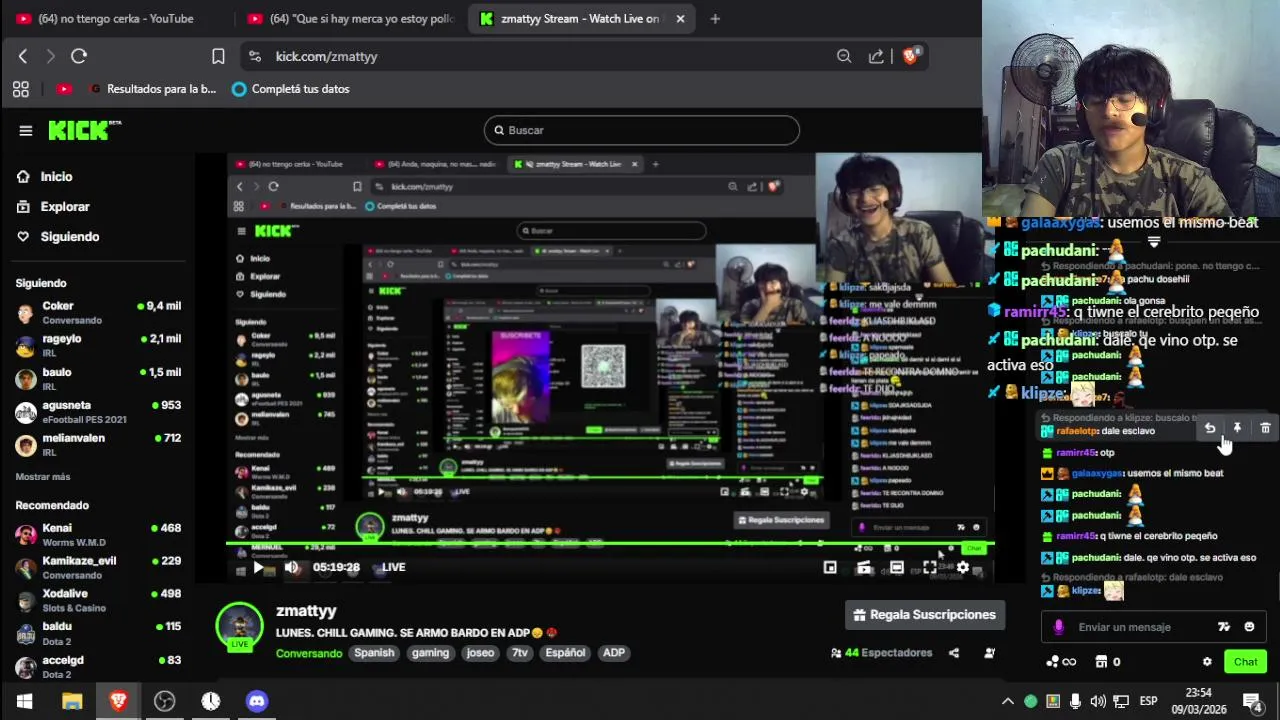Enable picture-in-picture mini player icon
Image resolution: width=1280 pixels, height=720 pixels.
830,567
